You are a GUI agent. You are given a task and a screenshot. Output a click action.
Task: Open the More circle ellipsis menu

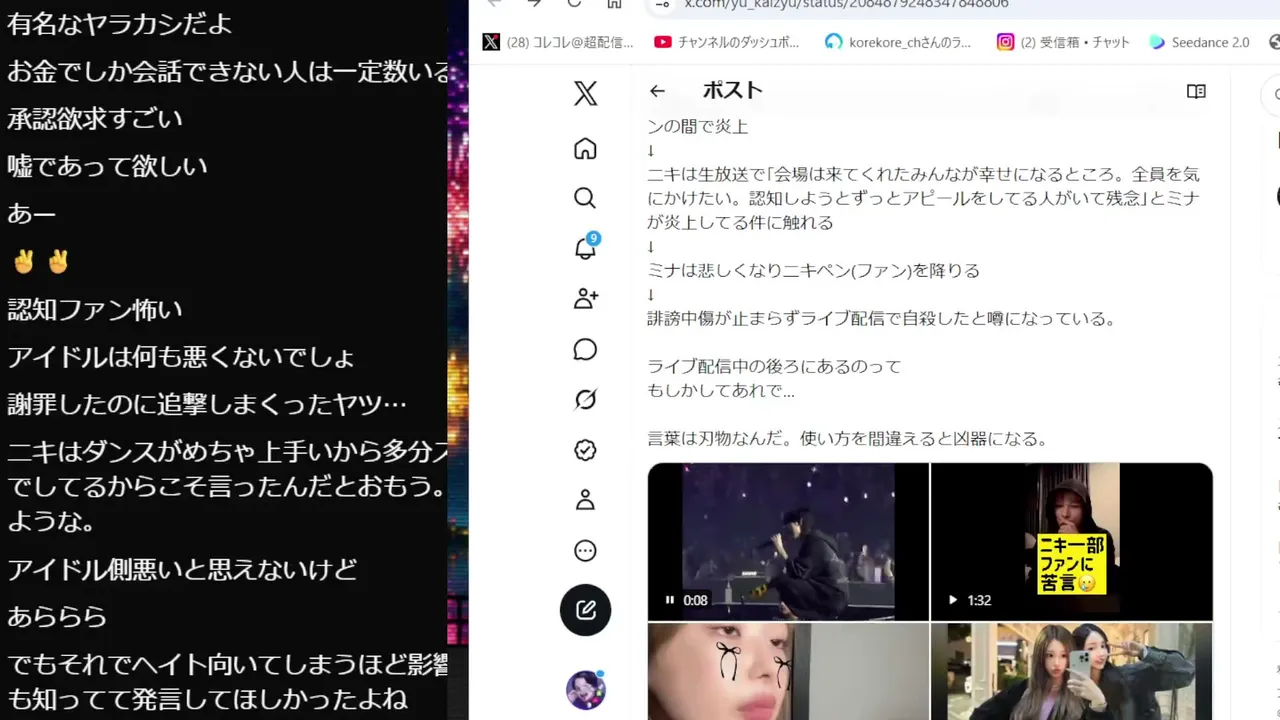coord(586,551)
